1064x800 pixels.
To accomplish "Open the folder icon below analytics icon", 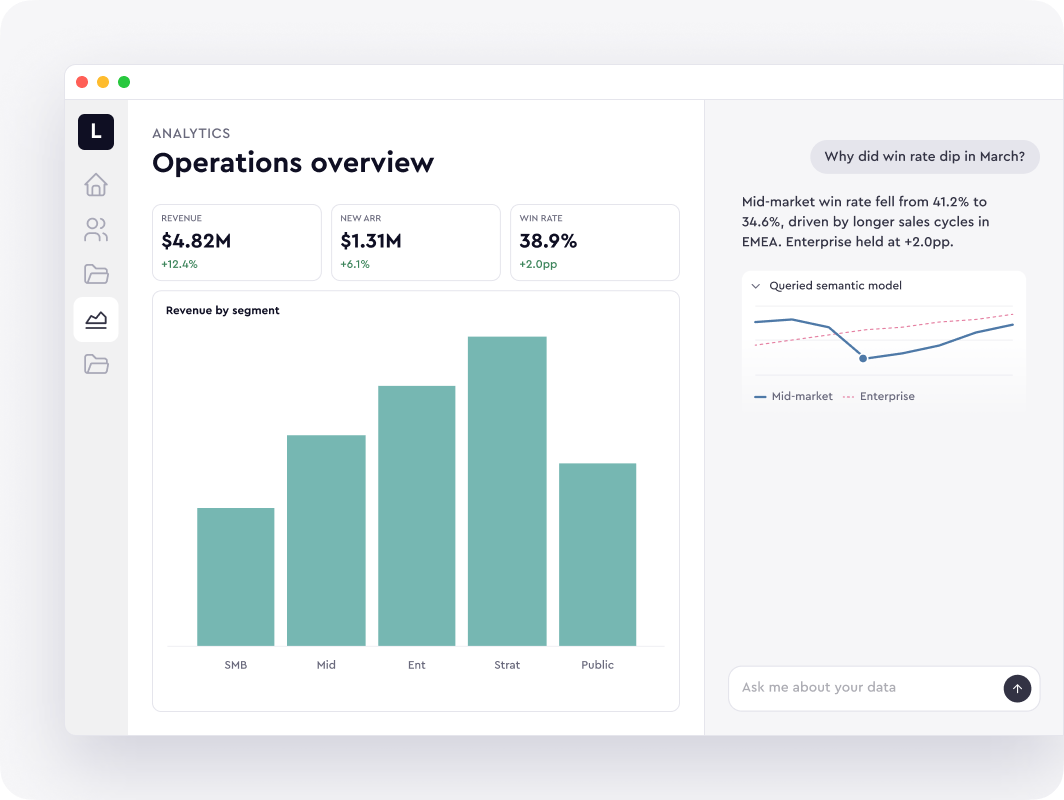I will tap(96, 364).
